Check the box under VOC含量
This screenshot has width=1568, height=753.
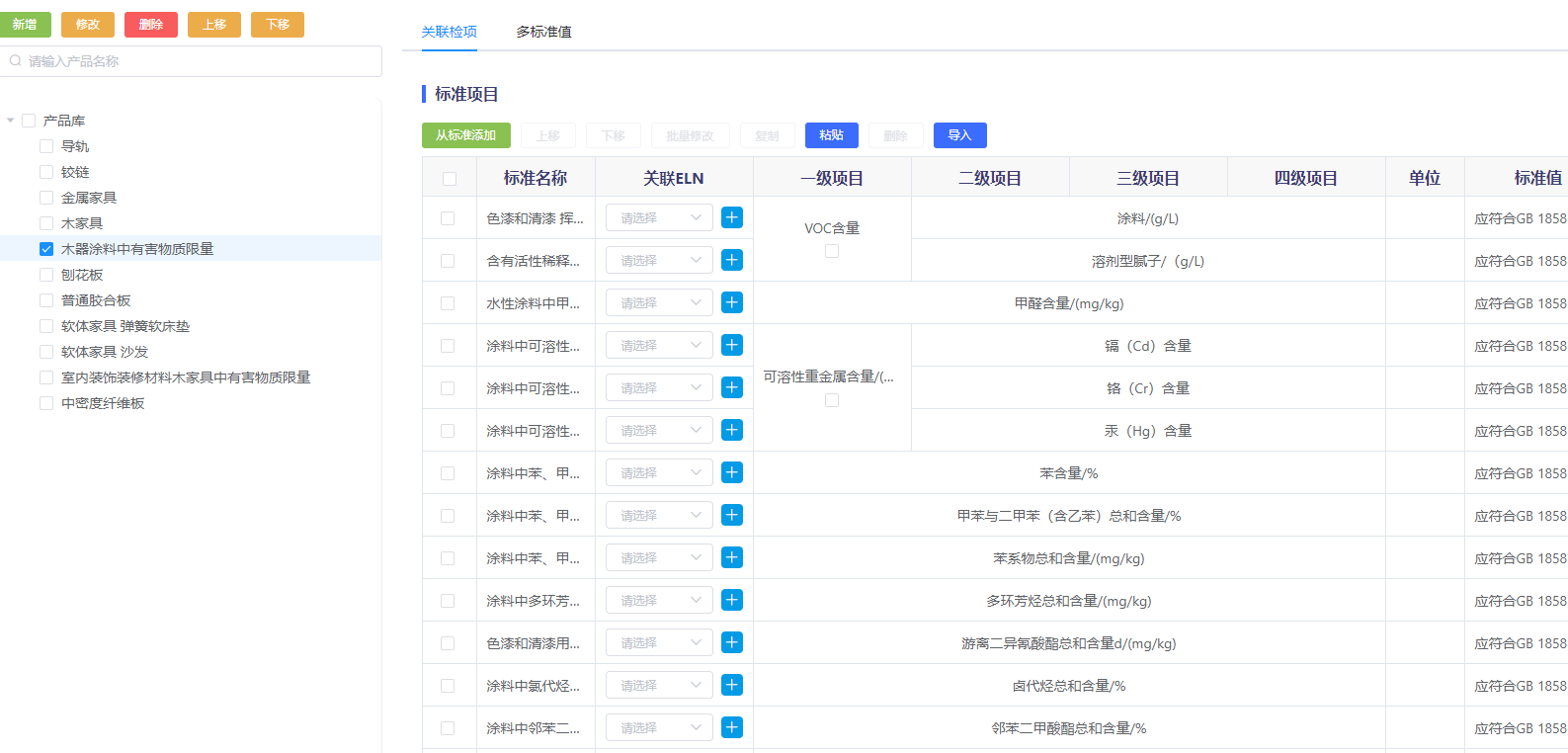coord(832,251)
